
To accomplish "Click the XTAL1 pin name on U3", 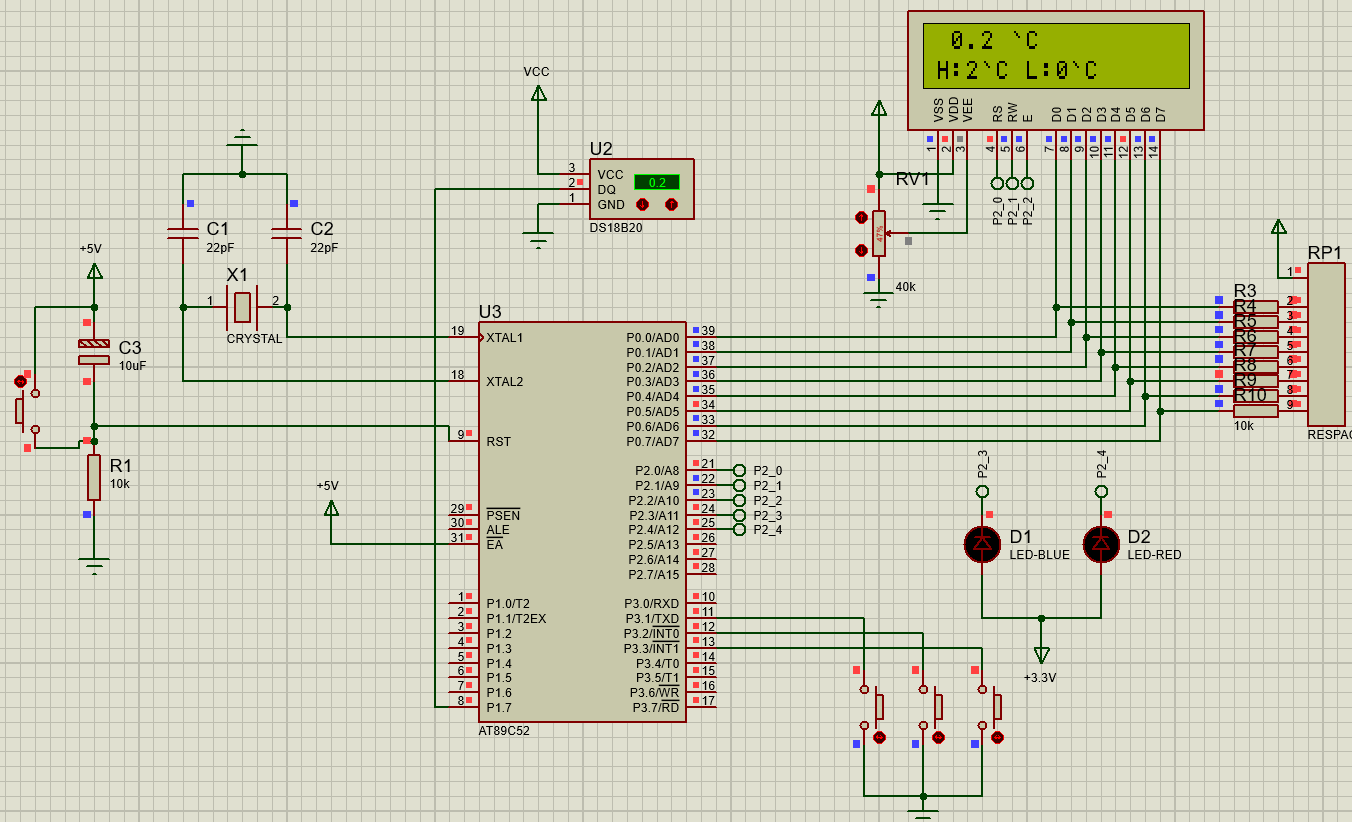I will (x=505, y=337).
